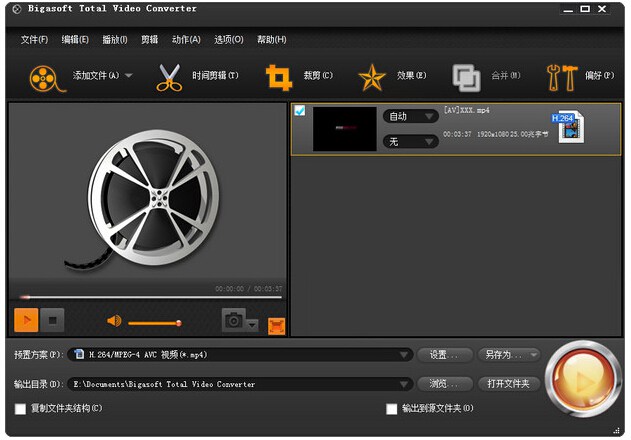Open the 自动 dropdown in file row
Screen dimensions: 631x440
pyautogui.click(x=410, y=116)
